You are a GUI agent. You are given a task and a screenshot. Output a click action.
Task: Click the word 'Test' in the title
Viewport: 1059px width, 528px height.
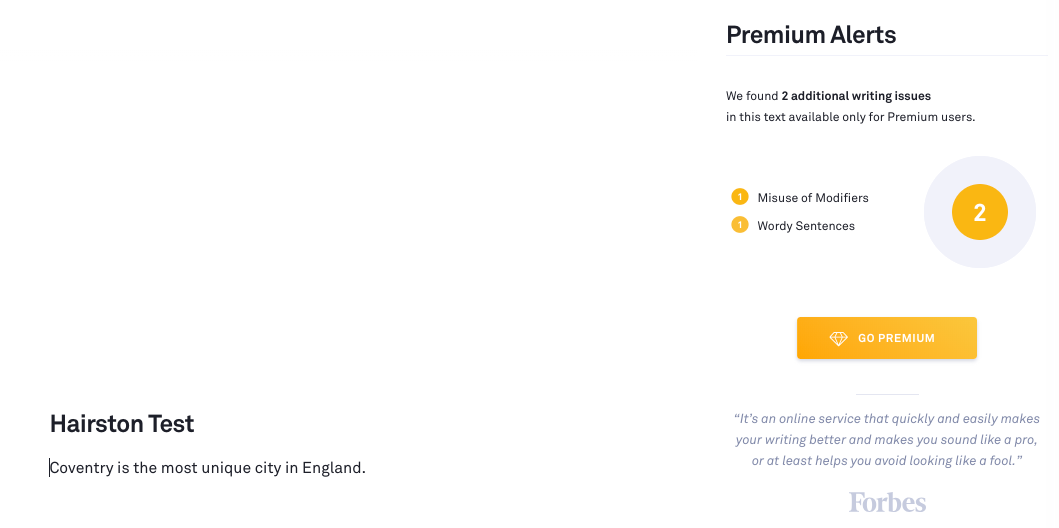coord(171,424)
